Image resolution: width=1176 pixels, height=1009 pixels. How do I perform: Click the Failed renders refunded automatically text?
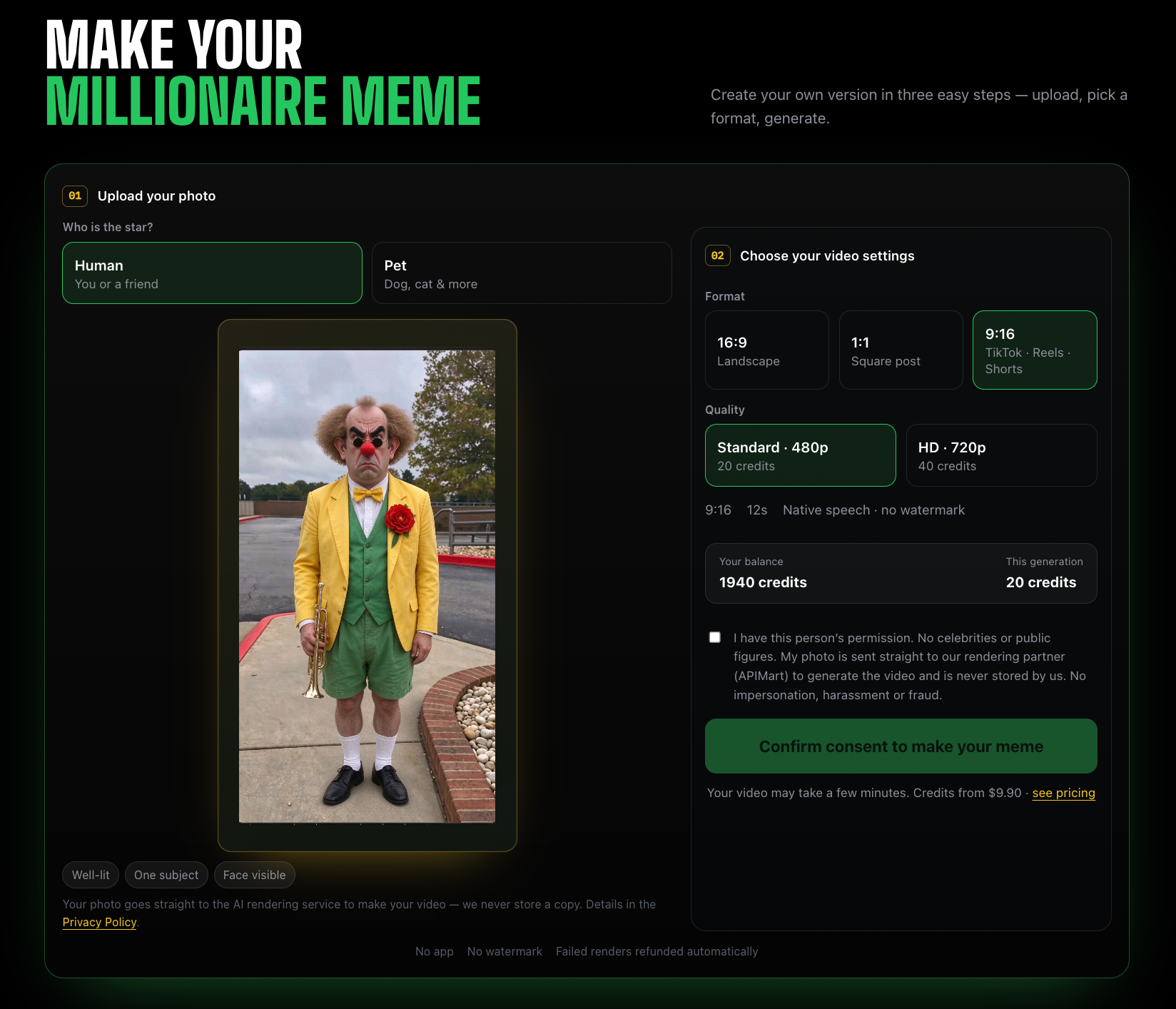(657, 951)
